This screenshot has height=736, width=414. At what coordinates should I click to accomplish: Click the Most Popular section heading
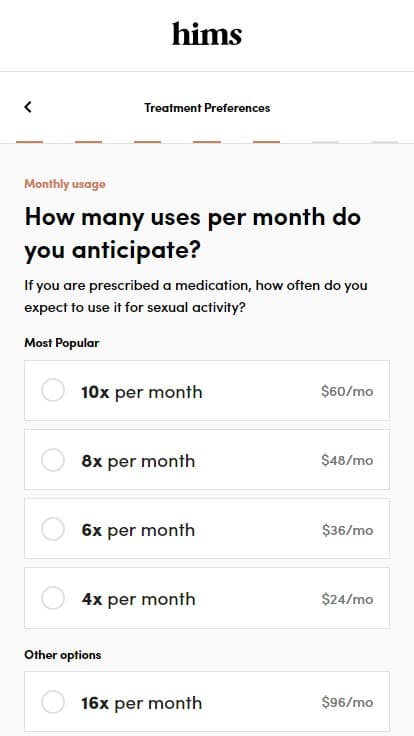pos(61,343)
